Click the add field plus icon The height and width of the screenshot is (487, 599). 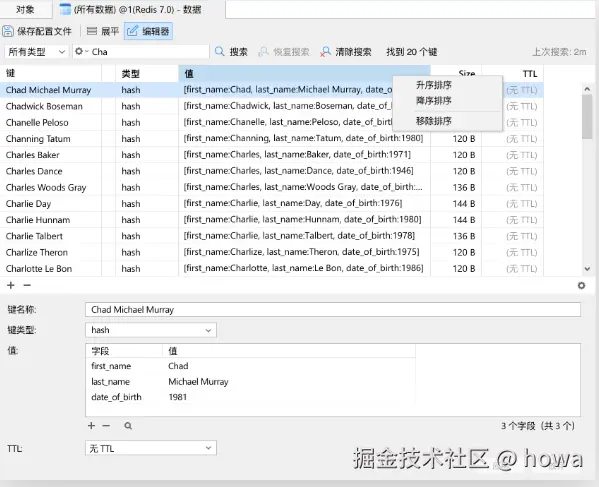click(x=91, y=426)
